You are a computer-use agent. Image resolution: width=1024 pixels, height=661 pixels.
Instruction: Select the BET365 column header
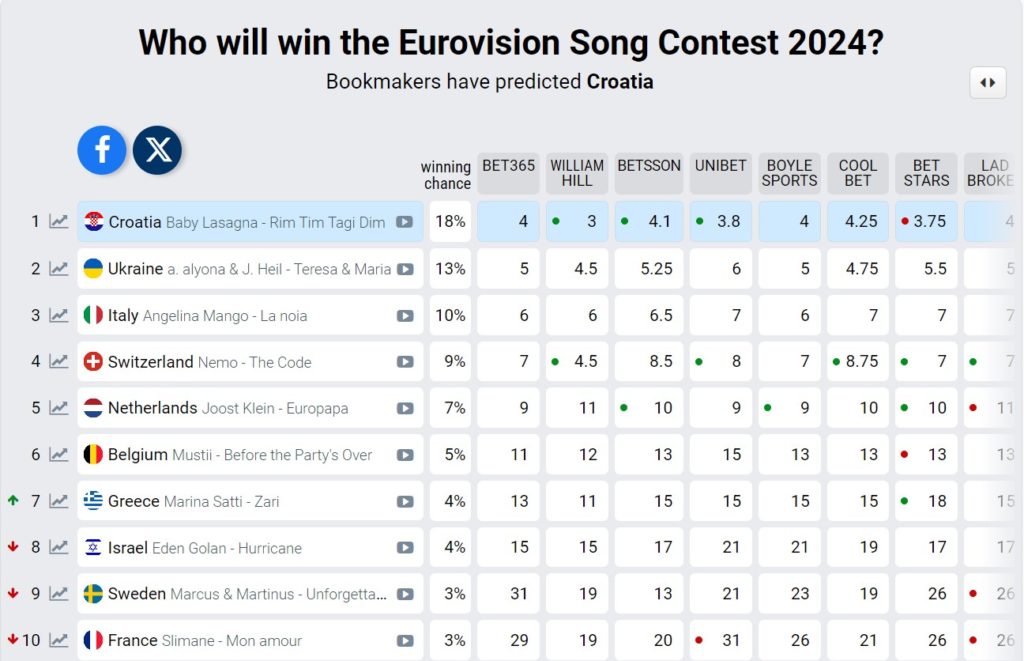508,174
